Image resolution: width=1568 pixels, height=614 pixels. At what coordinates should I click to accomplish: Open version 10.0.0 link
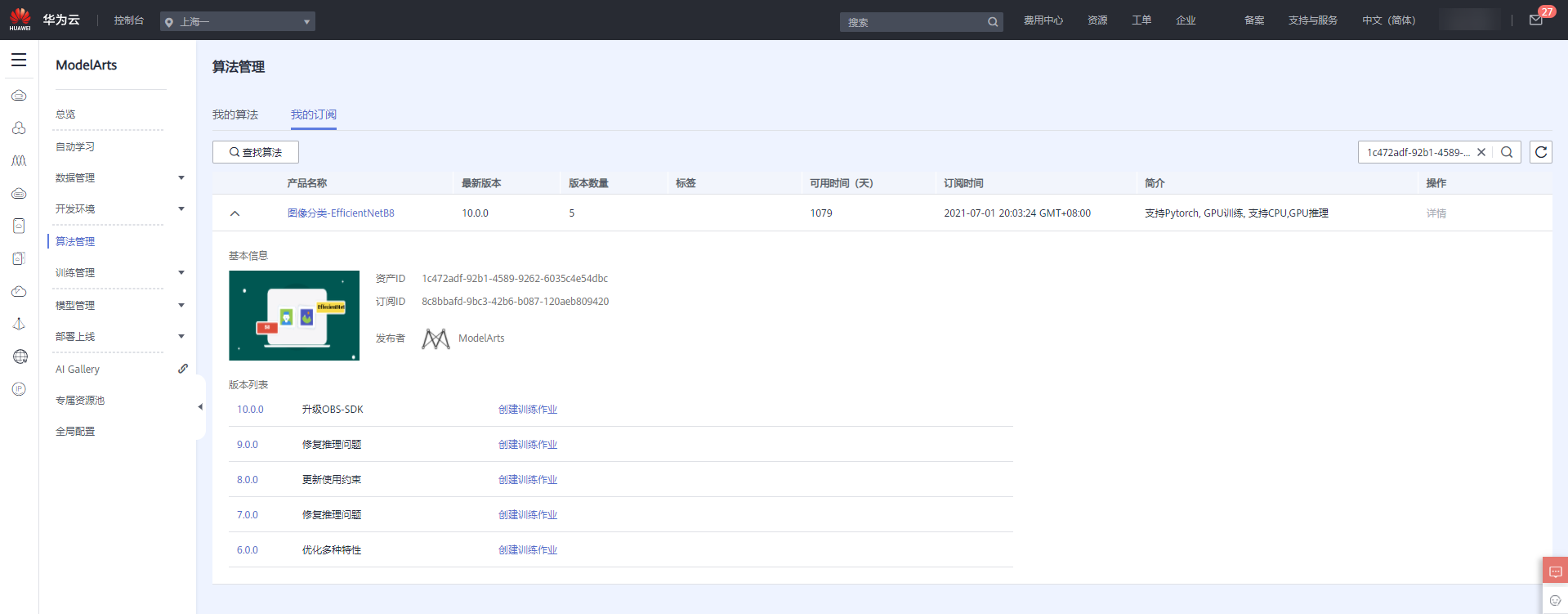pyautogui.click(x=250, y=410)
